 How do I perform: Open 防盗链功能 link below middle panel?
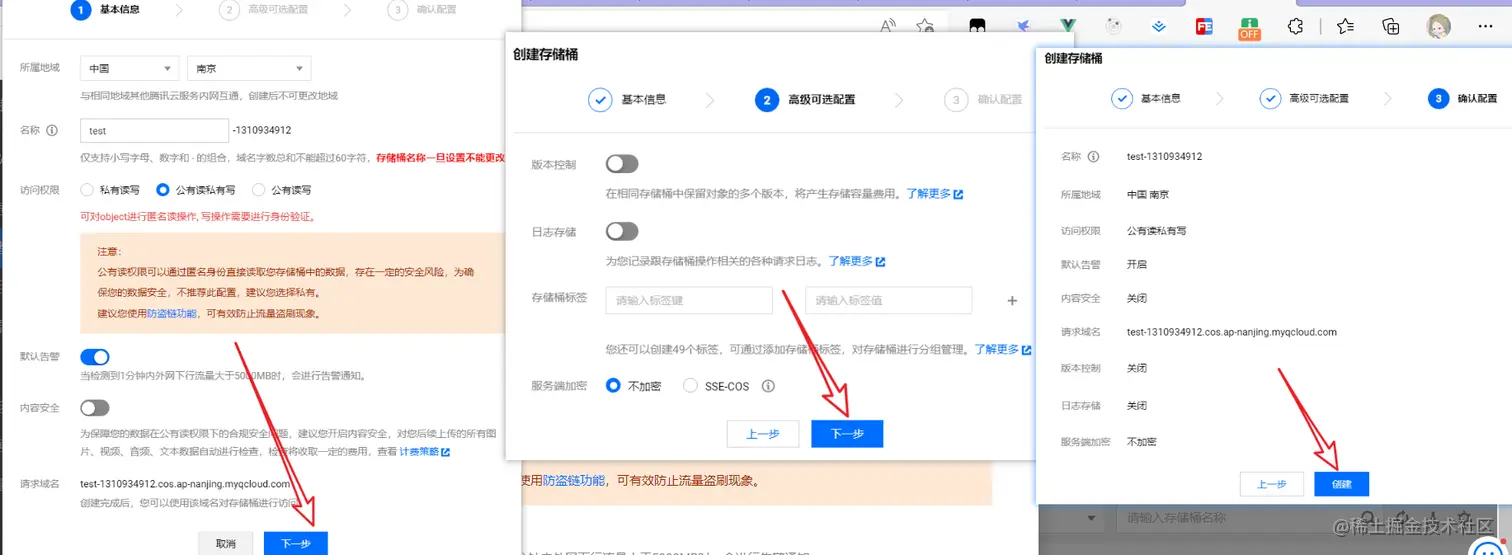tap(574, 481)
